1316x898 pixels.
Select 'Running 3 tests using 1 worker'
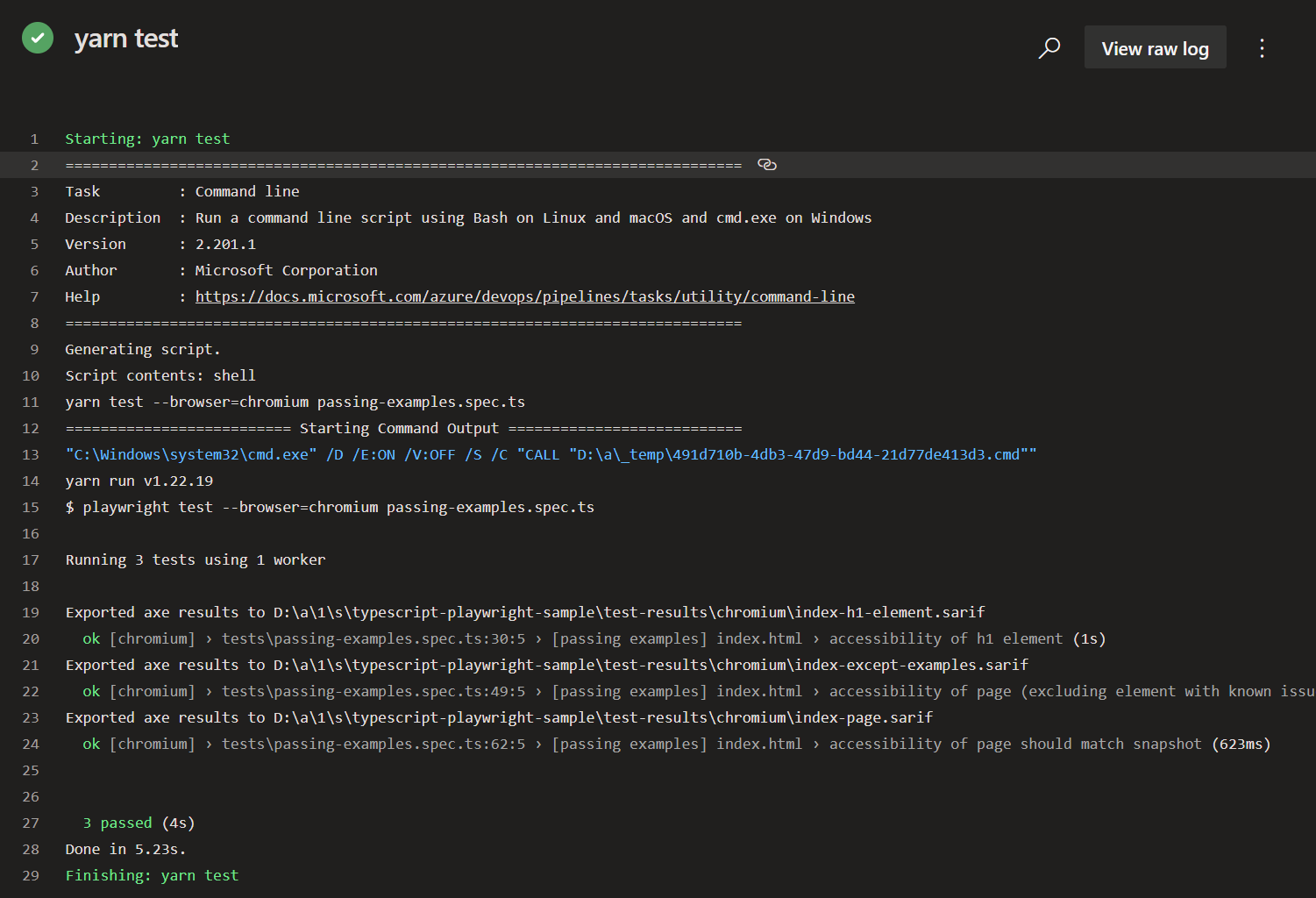pyautogui.click(x=196, y=559)
